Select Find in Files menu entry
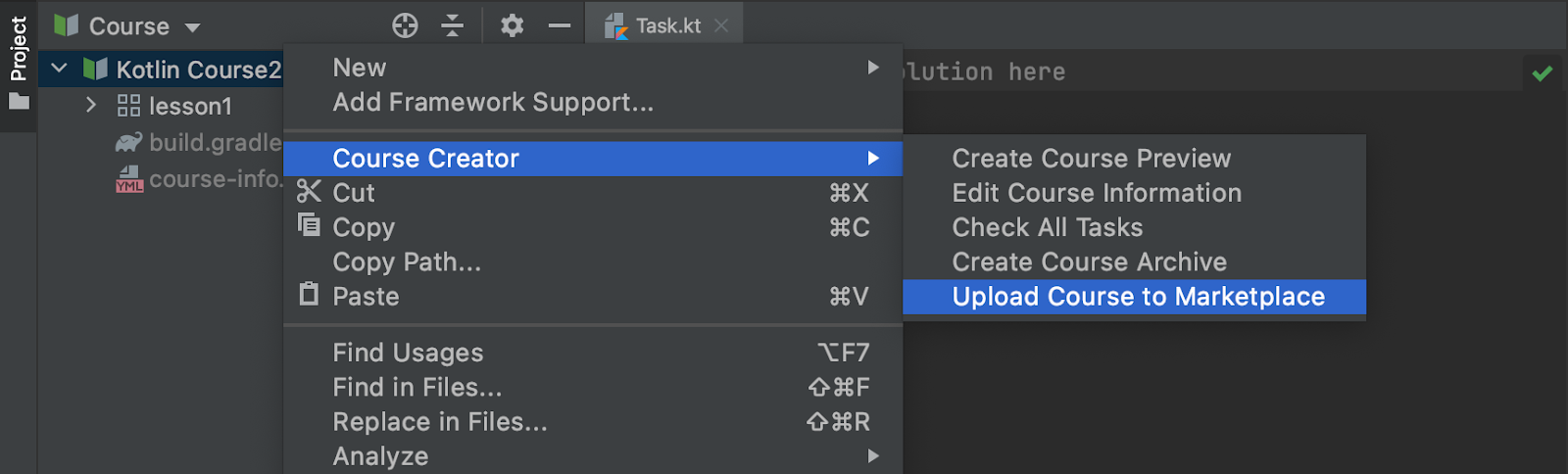The image size is (1568, 474). click(x=416, y=388)
